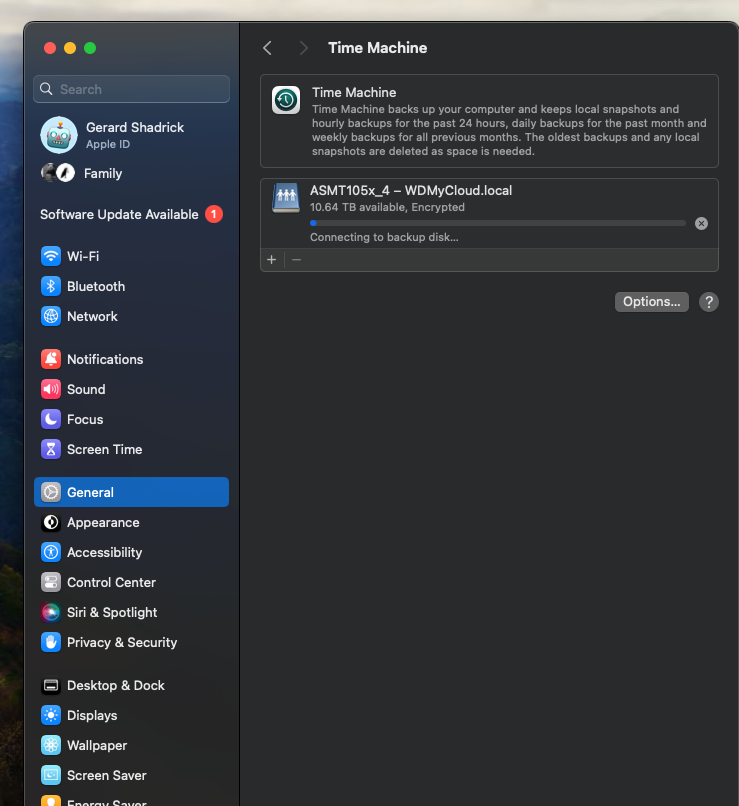Image resolution: width=739 pixels, height=806 pixels.
Task: Click the Wallpaper flower icon
Action: (x=51, y=745)
